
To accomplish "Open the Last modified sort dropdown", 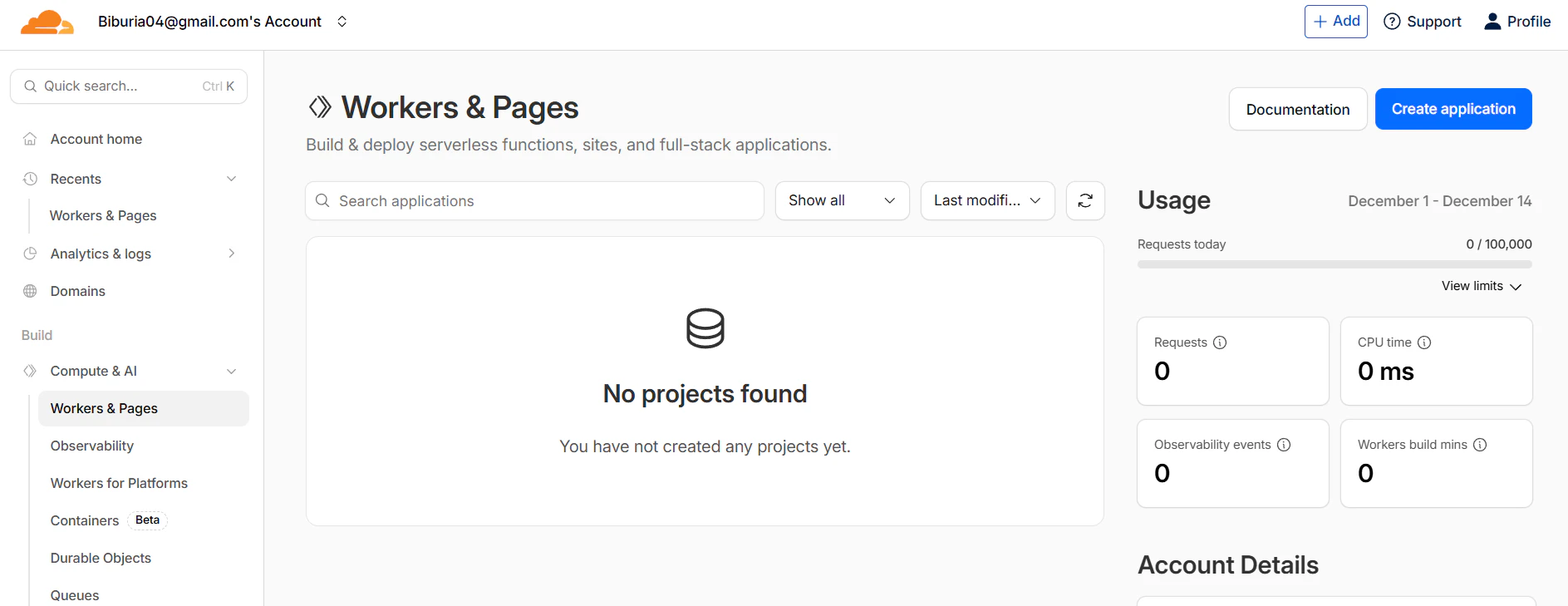I will click(988, 200).
